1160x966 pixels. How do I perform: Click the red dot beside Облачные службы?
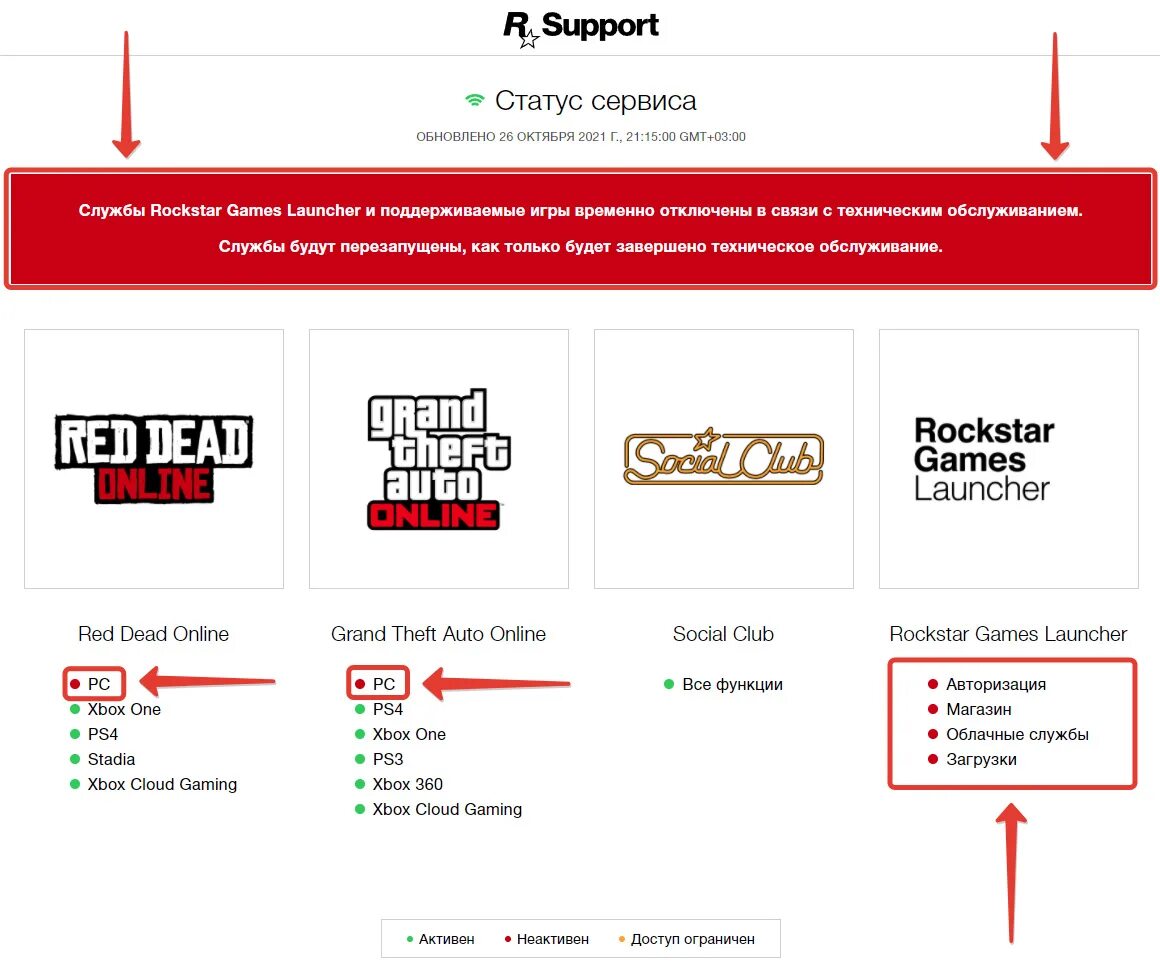[933, 734]
